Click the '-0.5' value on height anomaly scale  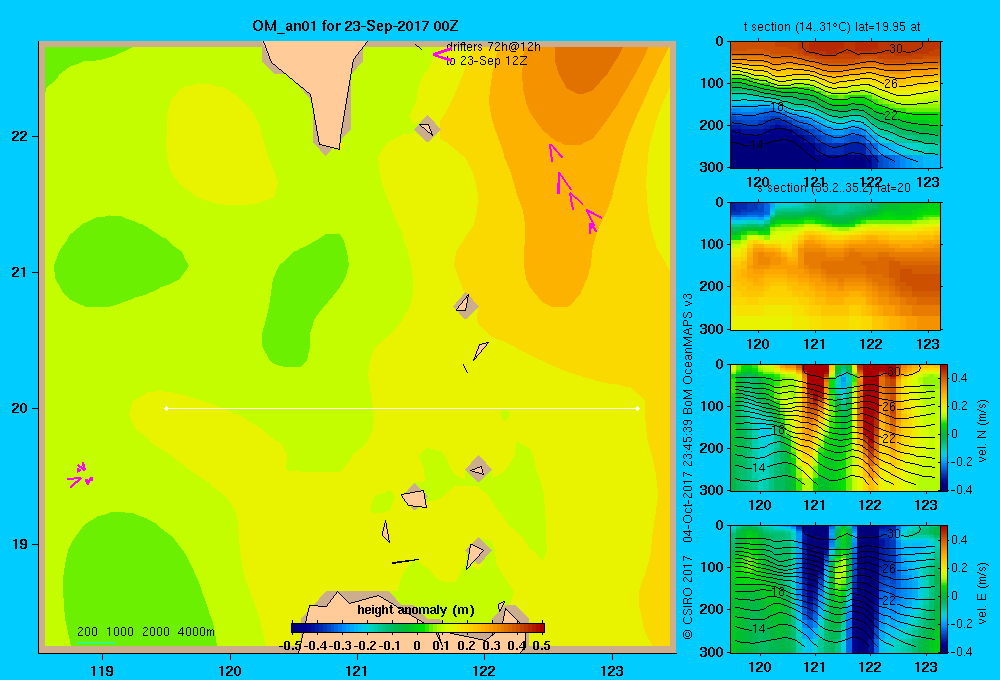coord(290,646)
